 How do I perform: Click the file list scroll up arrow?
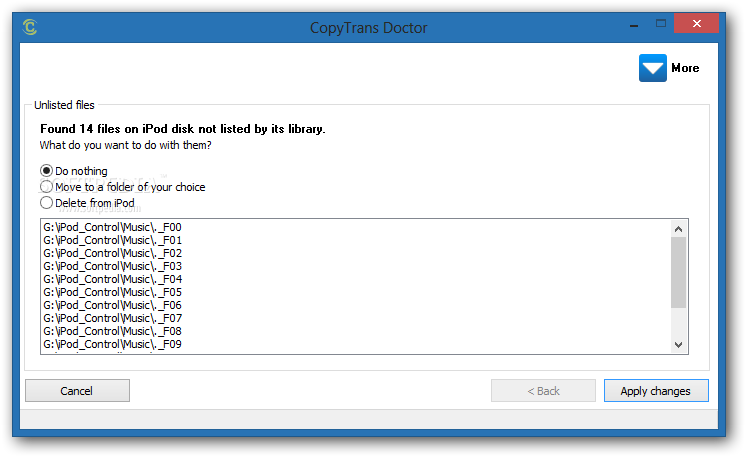tap(678, 229)
